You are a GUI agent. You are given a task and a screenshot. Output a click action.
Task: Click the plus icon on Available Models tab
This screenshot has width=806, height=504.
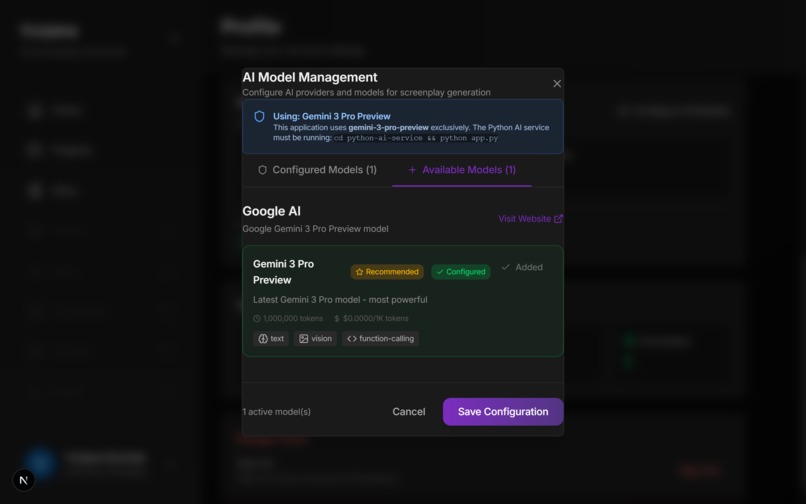pyautogui.click(x=412, y=170)
